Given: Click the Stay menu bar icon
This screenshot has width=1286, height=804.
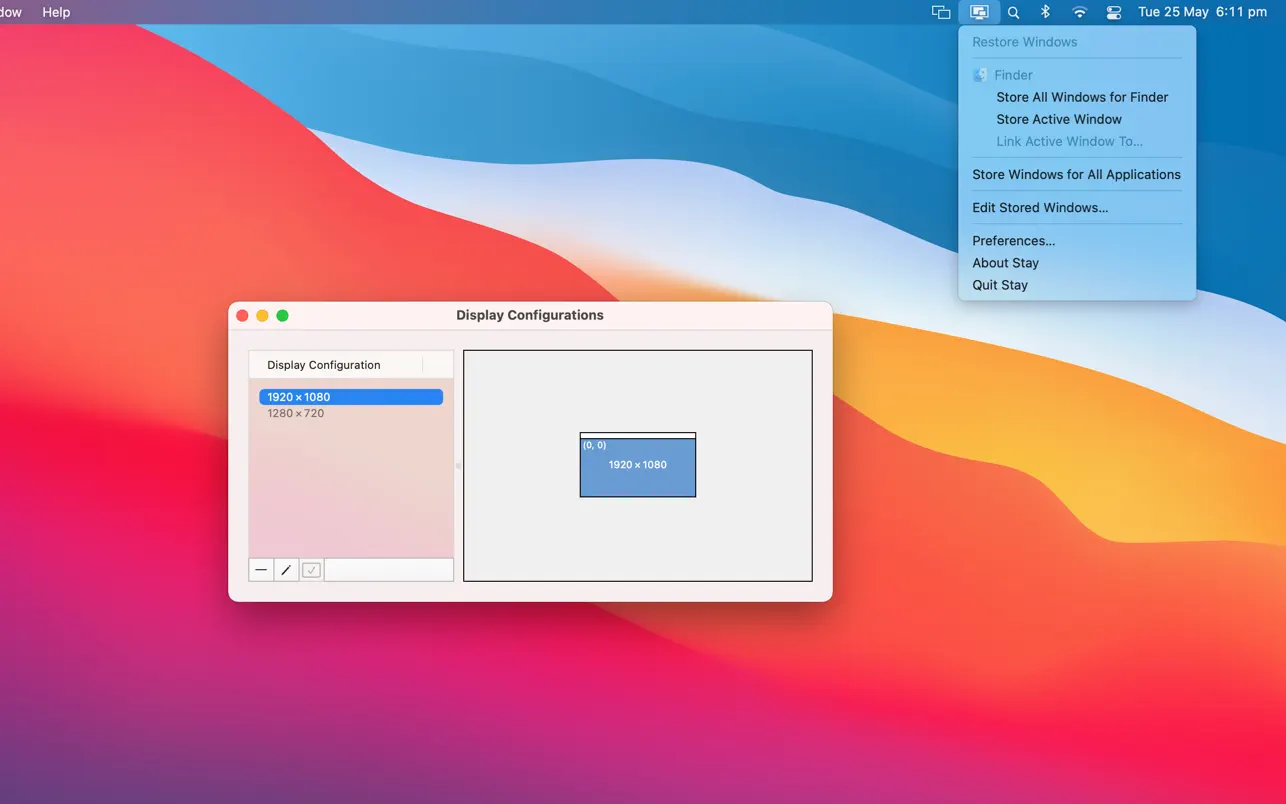Looking at the screenshot, I should 979,12.
